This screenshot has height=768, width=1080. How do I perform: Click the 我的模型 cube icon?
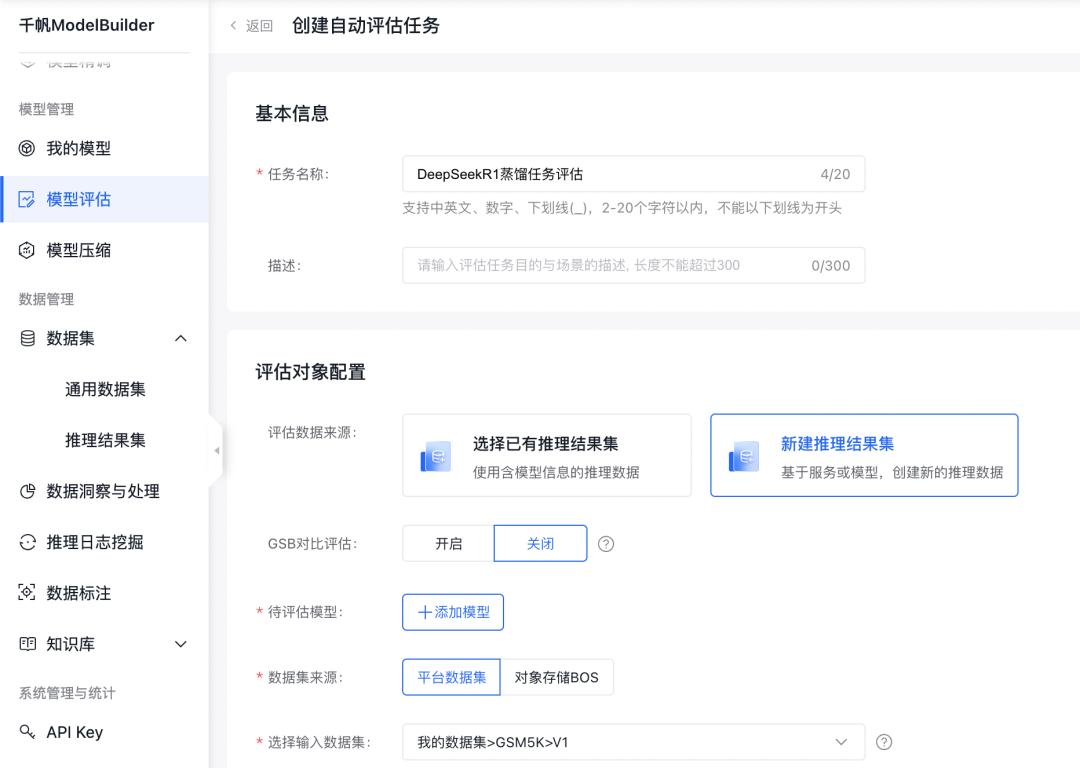[27, 148]
